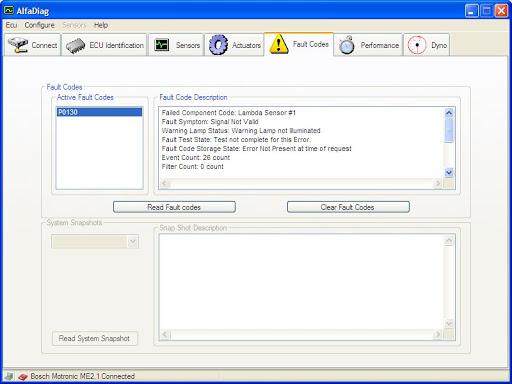Image resolution: width=512 pixels, height=384 pixels.
Task: Click the 'Warning Lamp Status' line
Action: click(x=241, y=131)
